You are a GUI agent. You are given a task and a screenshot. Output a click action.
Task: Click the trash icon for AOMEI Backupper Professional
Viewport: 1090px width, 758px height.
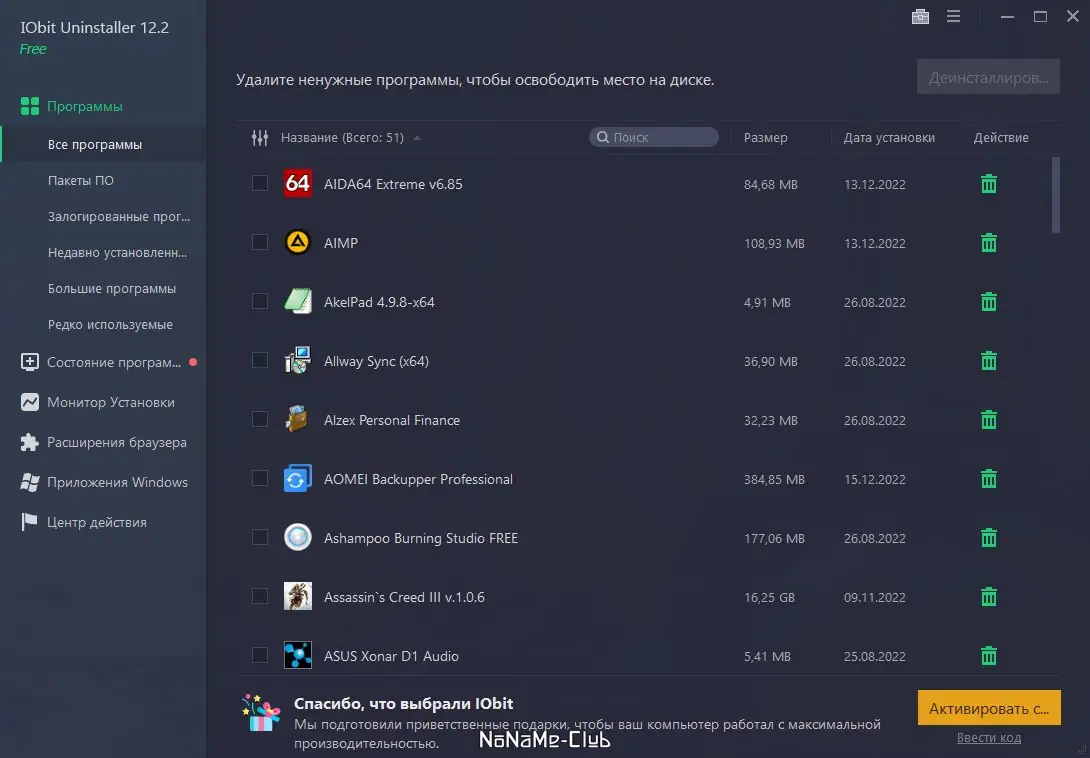989,479
